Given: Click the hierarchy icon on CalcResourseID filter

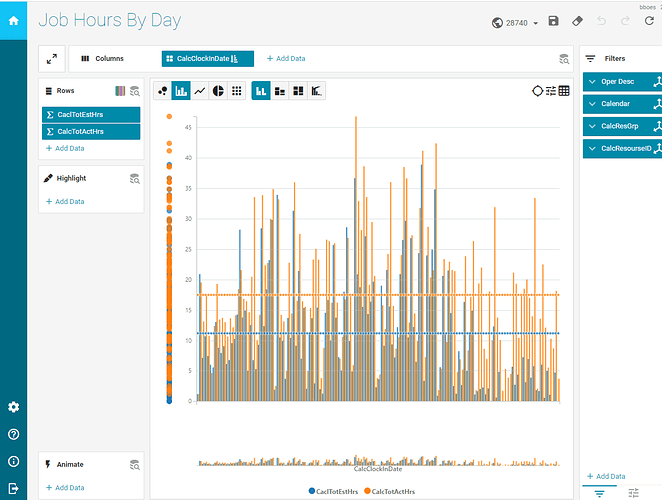Looking at the screenshot, I should [657, 149].
